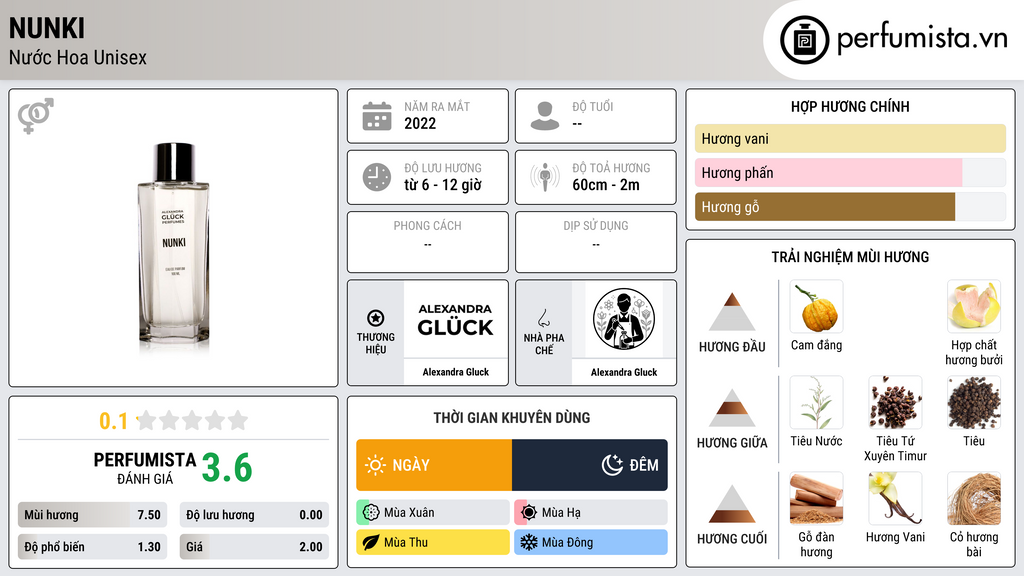Click the Trải nghiệm mùi hương heading
The height and width of the screenshot is (576, 1024).
pyautogui.click(x=850, y=257)
